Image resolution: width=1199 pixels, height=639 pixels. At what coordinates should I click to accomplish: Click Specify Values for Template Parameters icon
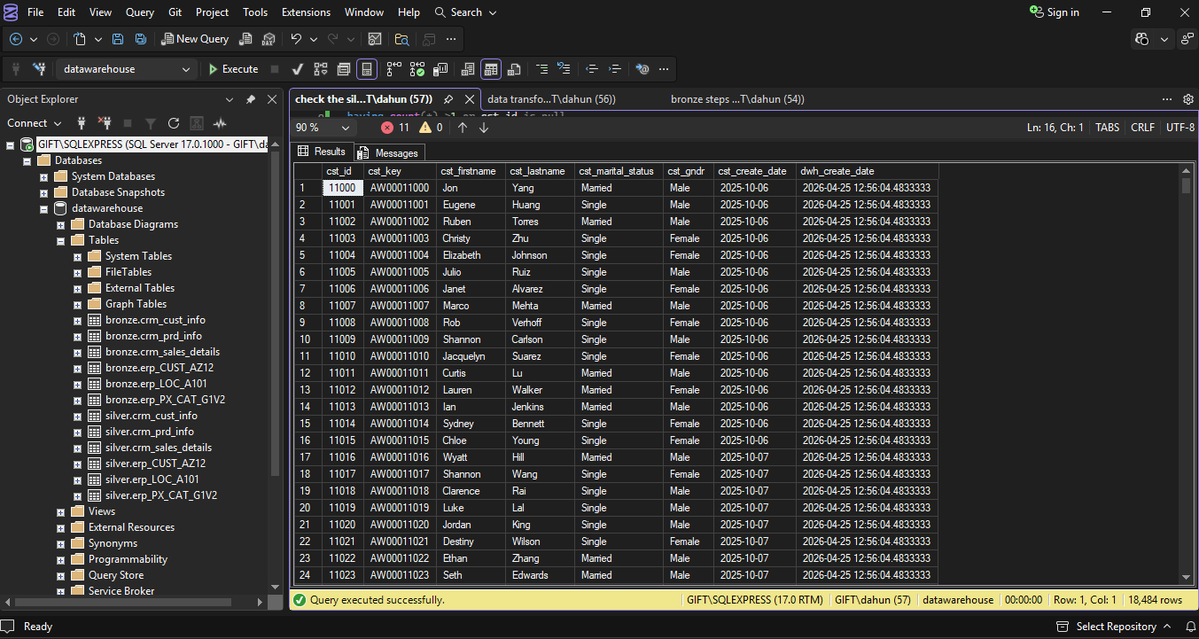pyautogui.click(x=642, y=70)
